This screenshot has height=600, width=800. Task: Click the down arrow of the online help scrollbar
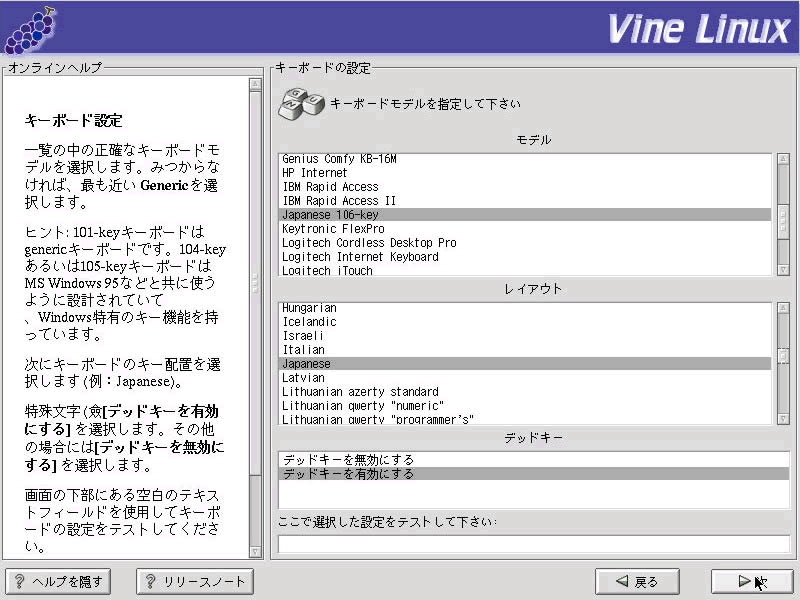tap(256, 552)
